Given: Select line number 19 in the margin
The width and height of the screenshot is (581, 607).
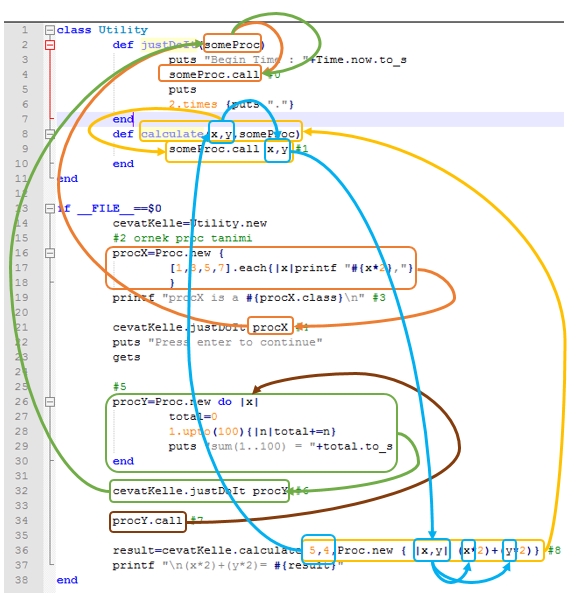Looking at the screenshot, I should tap(21, 298).
